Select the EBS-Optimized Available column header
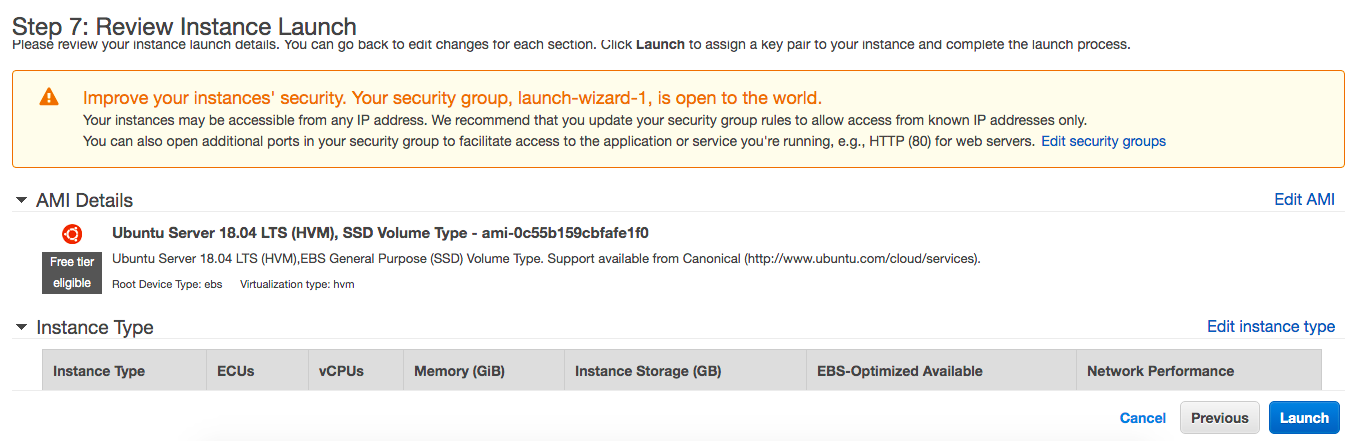This screenshot has height=441, width=1353. click(x=899, y=371)
